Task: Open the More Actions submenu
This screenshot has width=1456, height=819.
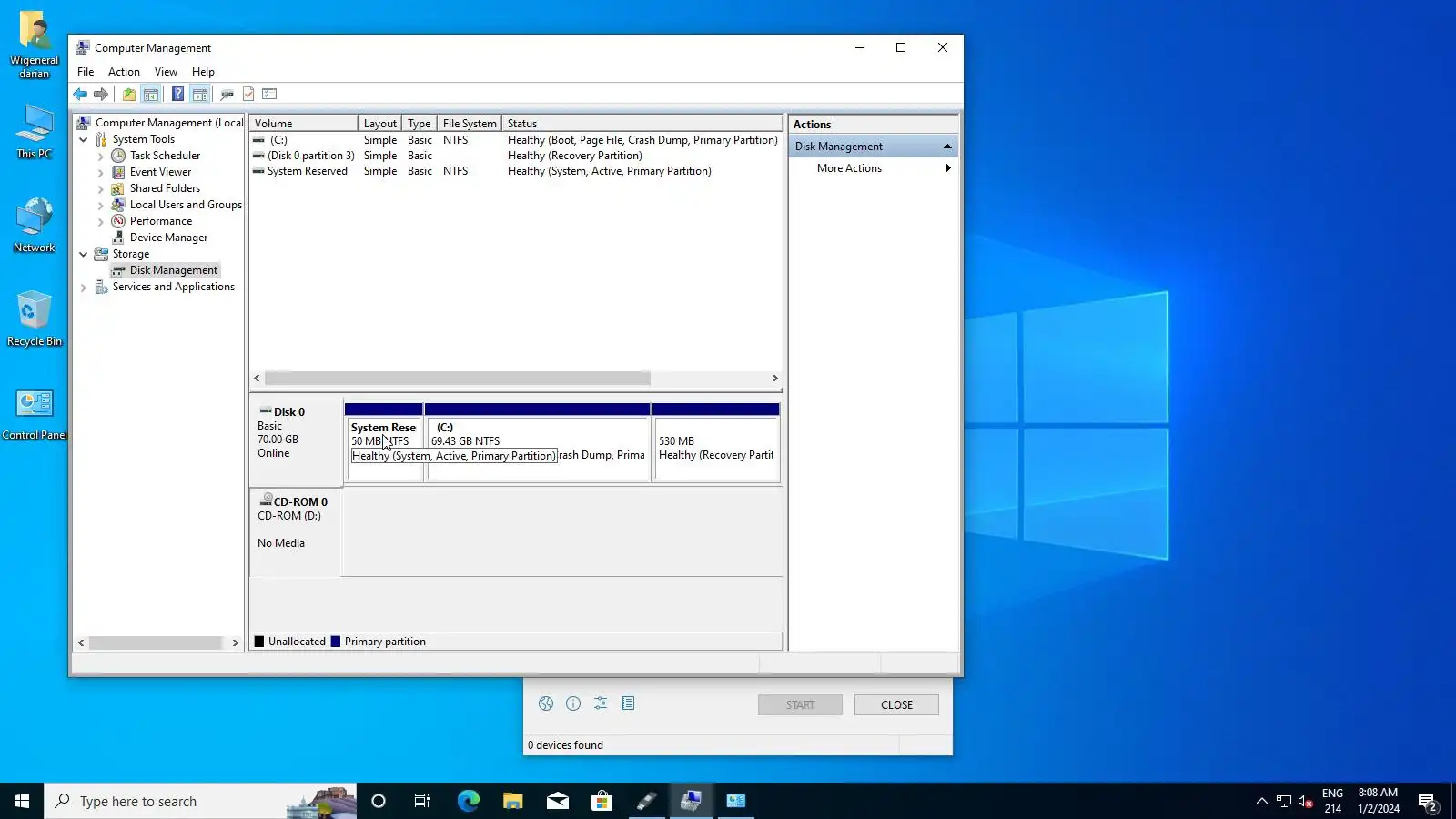Action: tap(873, 168)
